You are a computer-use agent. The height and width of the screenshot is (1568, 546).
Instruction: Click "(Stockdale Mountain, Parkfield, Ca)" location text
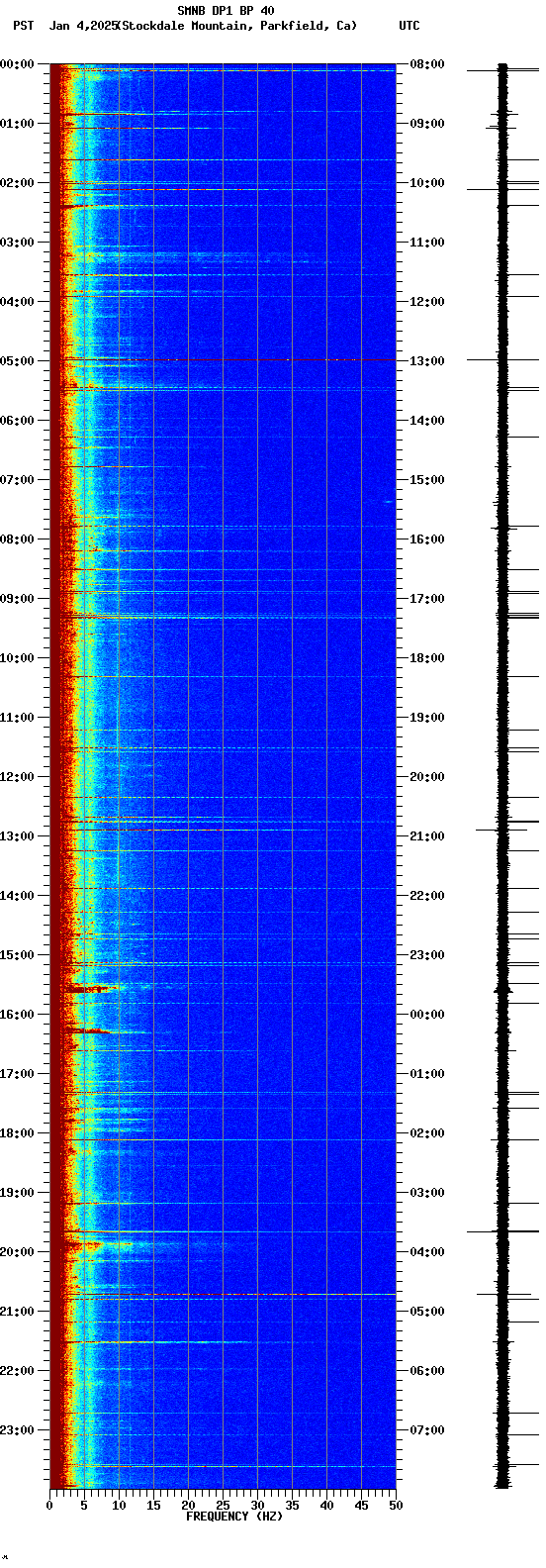[237, 26]
